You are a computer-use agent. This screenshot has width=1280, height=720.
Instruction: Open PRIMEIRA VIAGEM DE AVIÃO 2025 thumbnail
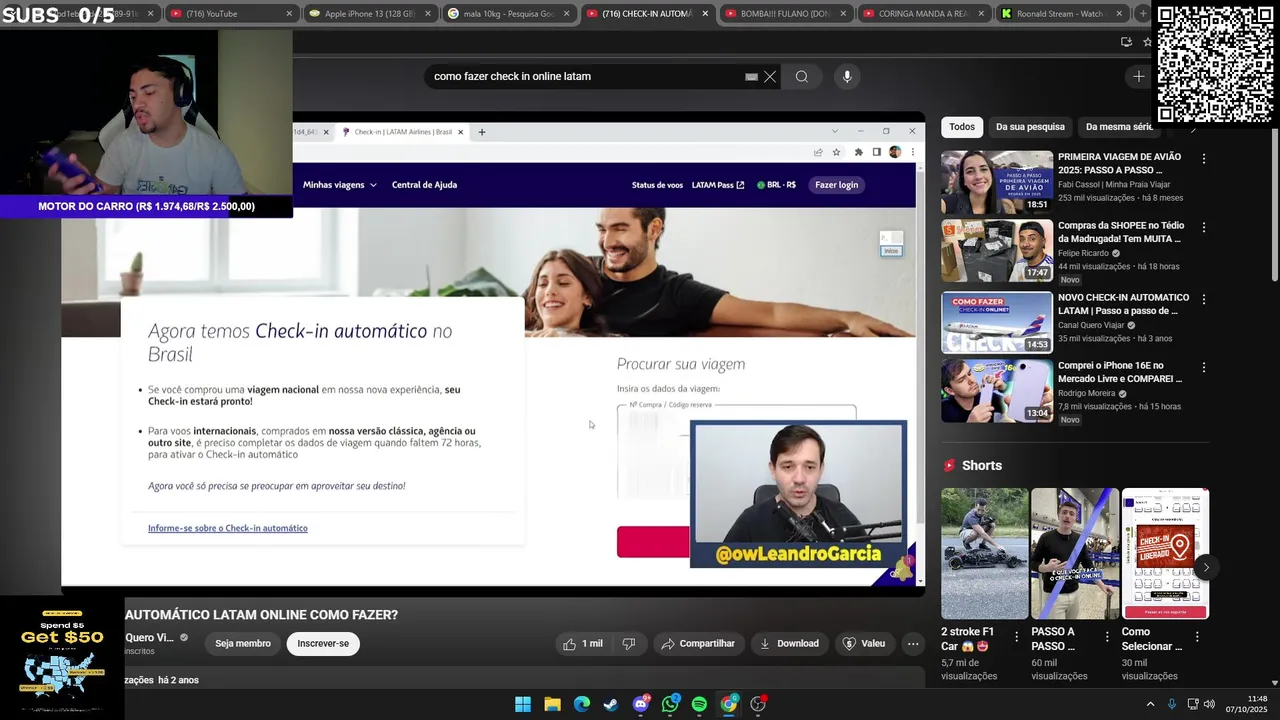pos(996,182)
